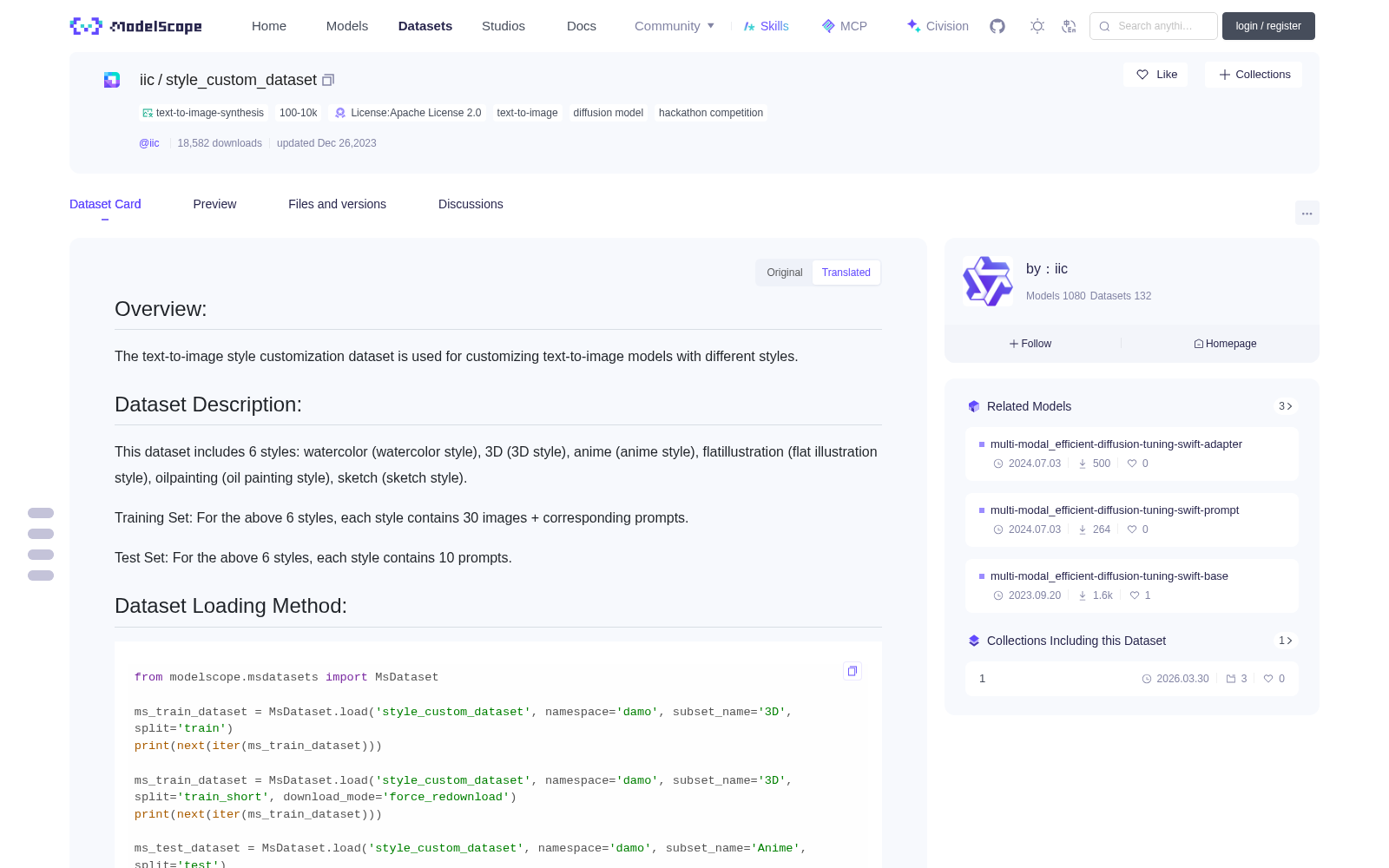Click the text-to-image-synthesis tag
Screen dimensions: 1389x868
[x=202, y=113]
